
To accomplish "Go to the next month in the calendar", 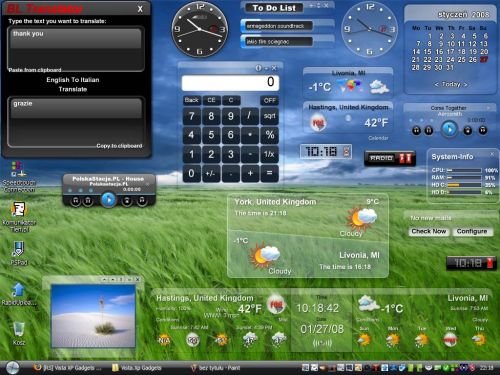I will pyautogui.click(x=465, y=84).
